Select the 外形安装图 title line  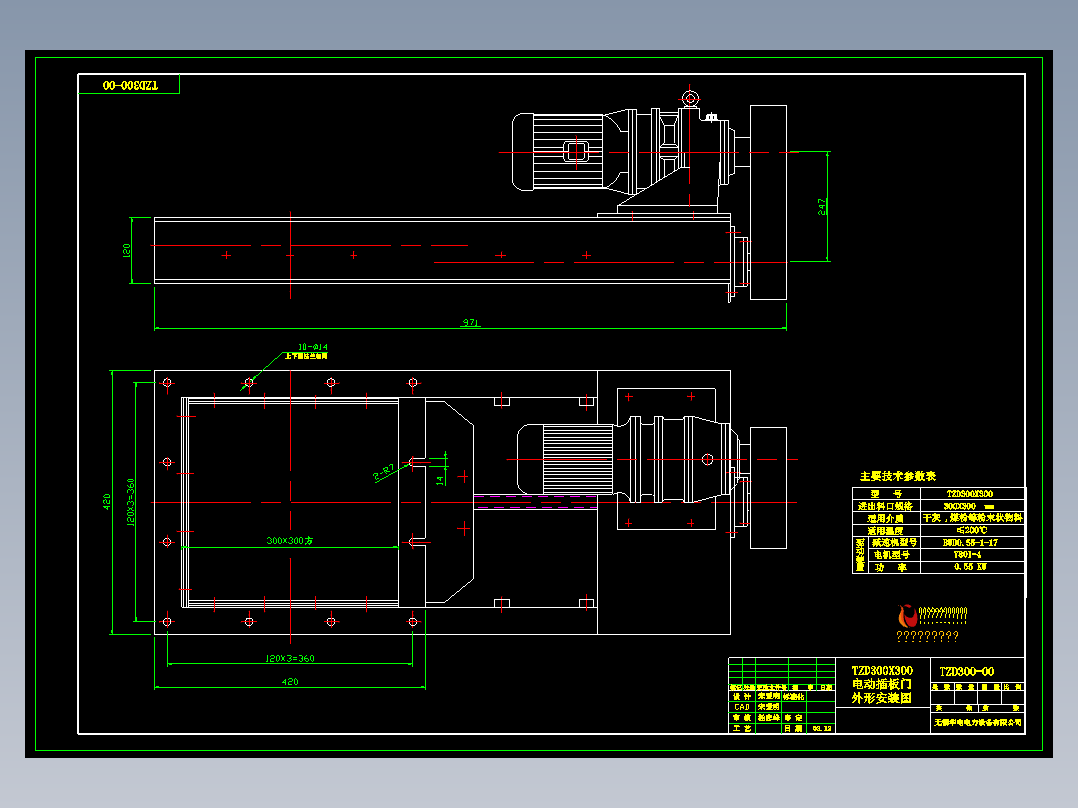(881, 698)
